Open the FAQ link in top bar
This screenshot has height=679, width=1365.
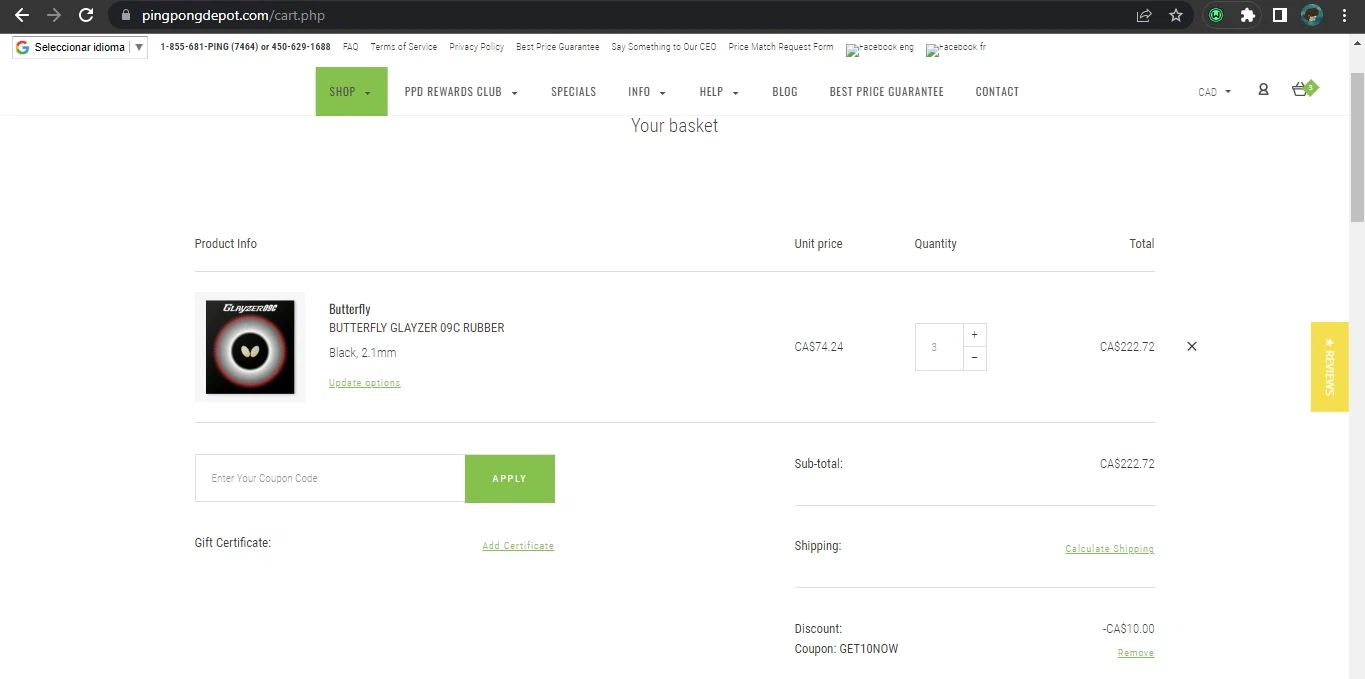point(350,47)
